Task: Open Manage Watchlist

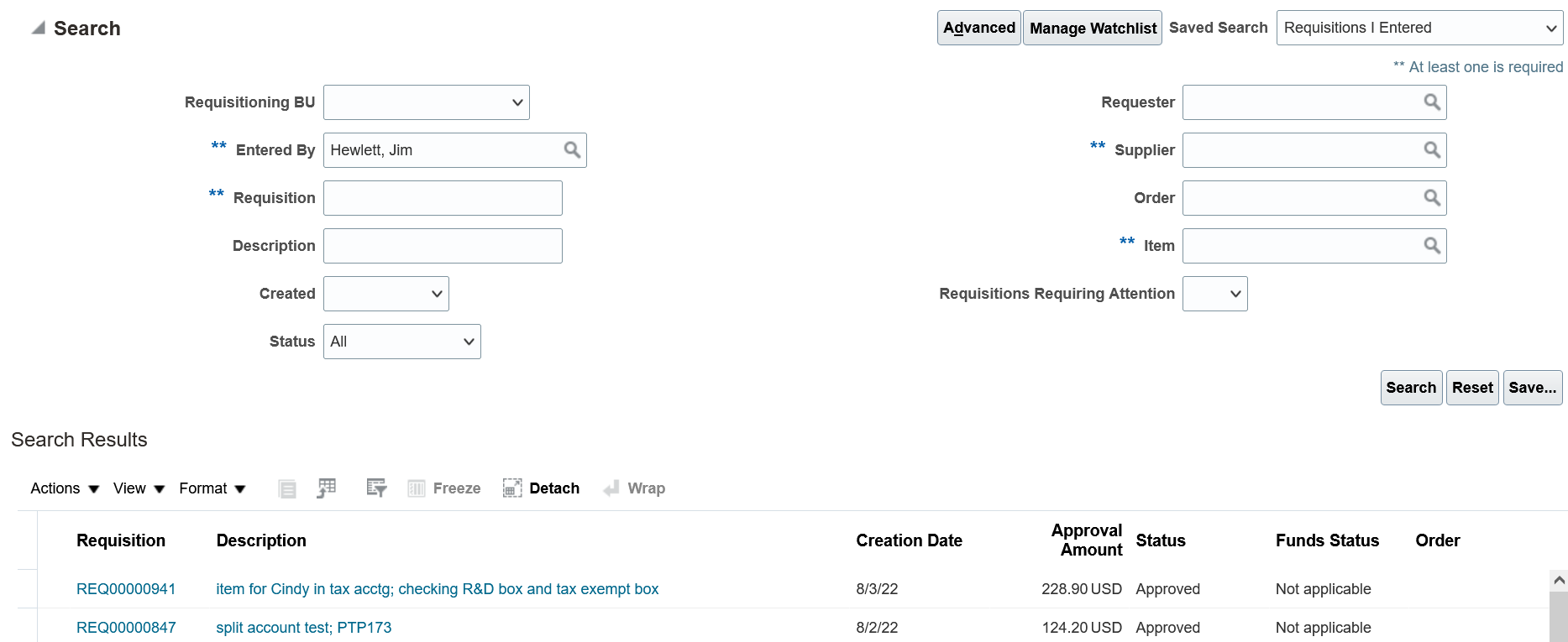Action: 1093,28
